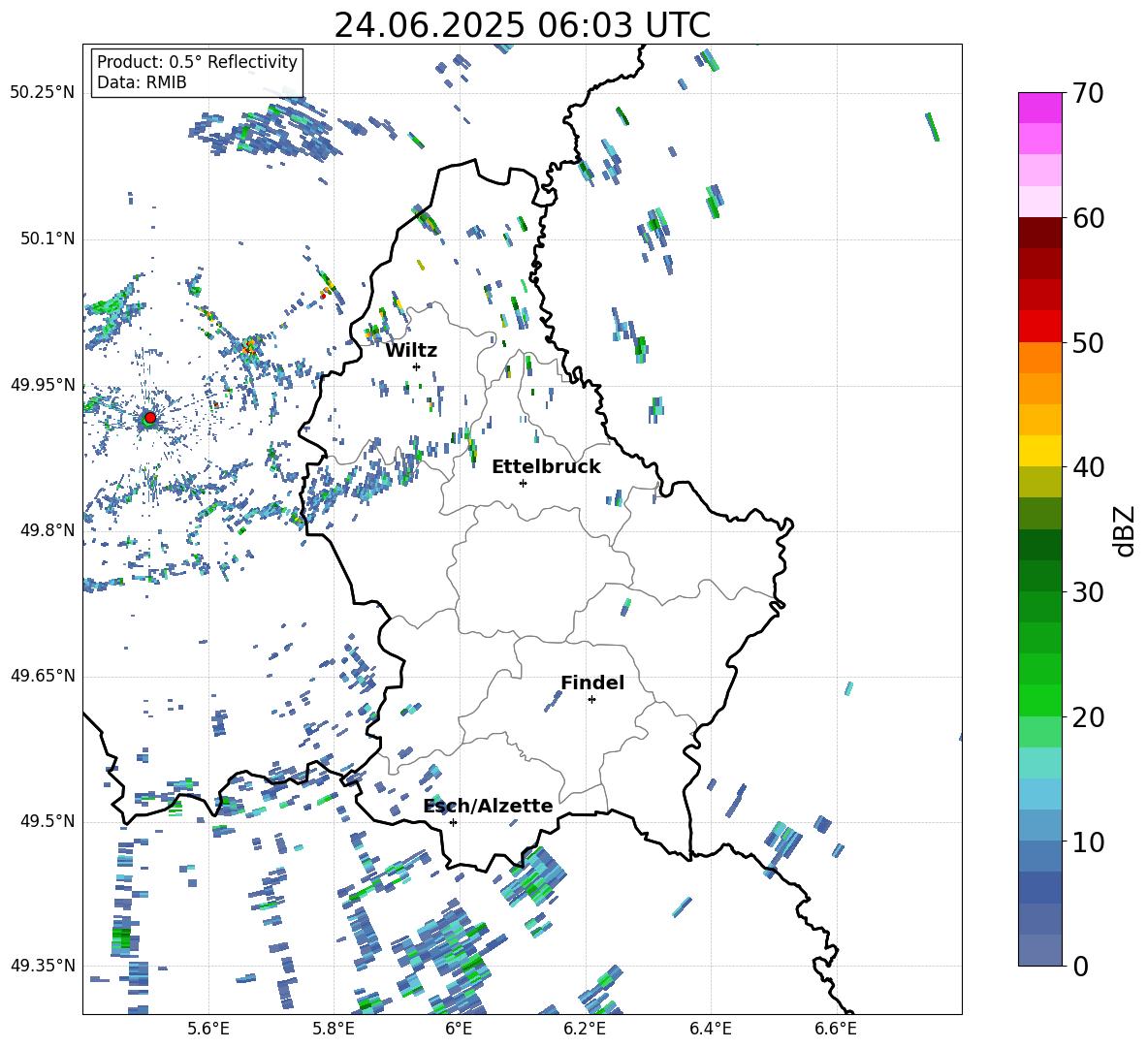Click the 49.95°N latitude label

pos(43,385)
